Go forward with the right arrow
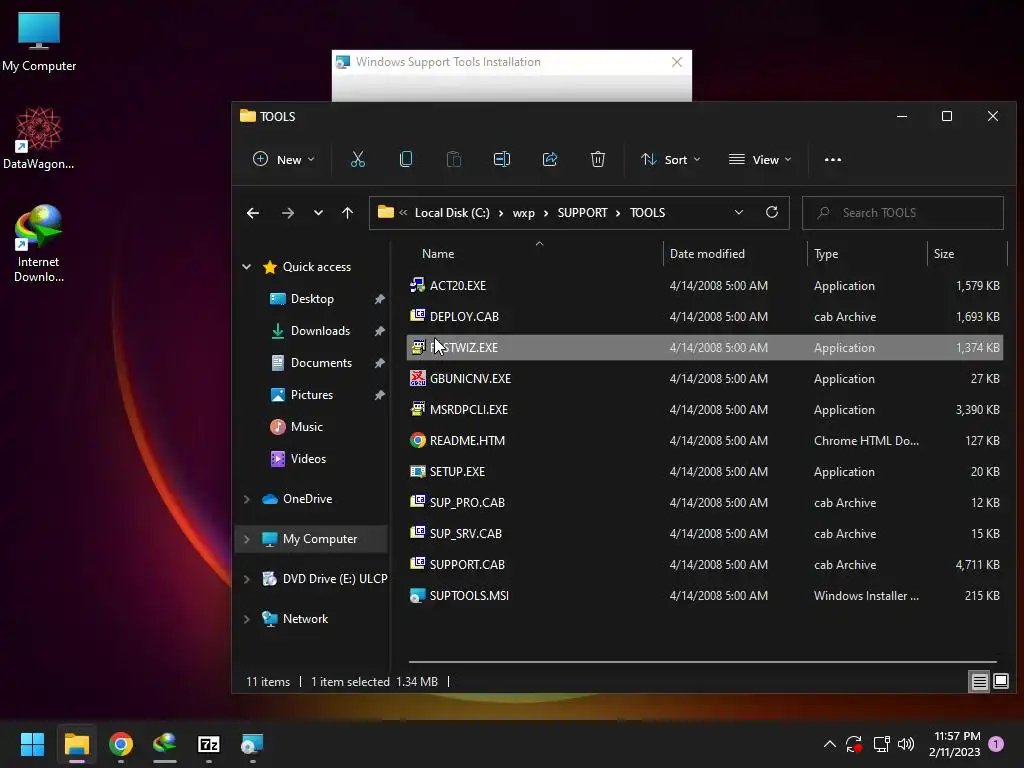Viewport: 1024px width, 768px height. [287, 213]
